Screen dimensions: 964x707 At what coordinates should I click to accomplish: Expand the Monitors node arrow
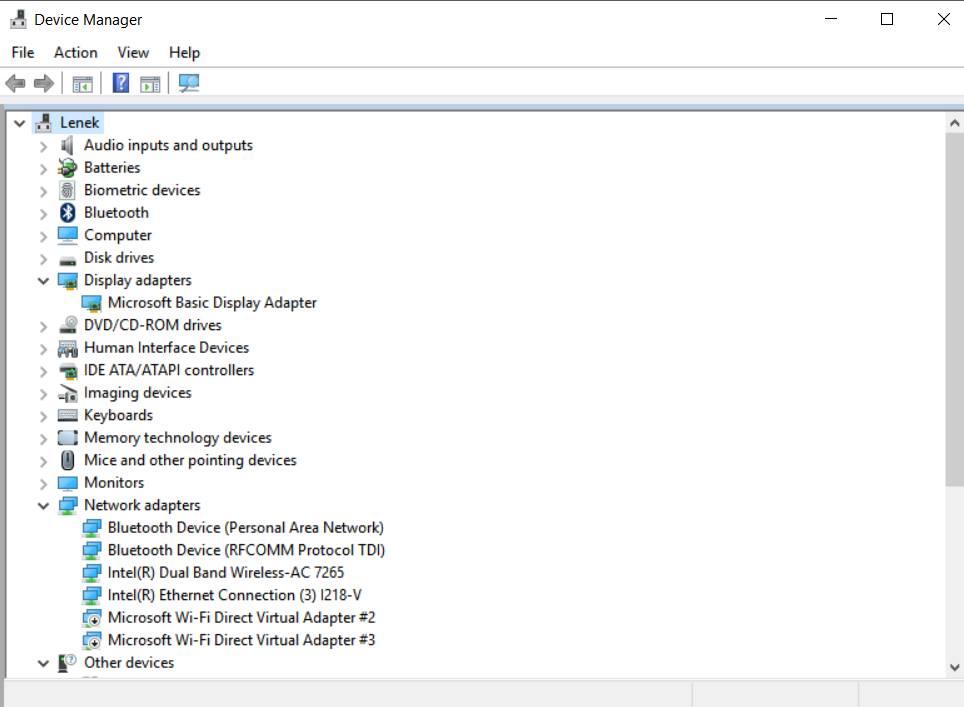tap(43, 484)
